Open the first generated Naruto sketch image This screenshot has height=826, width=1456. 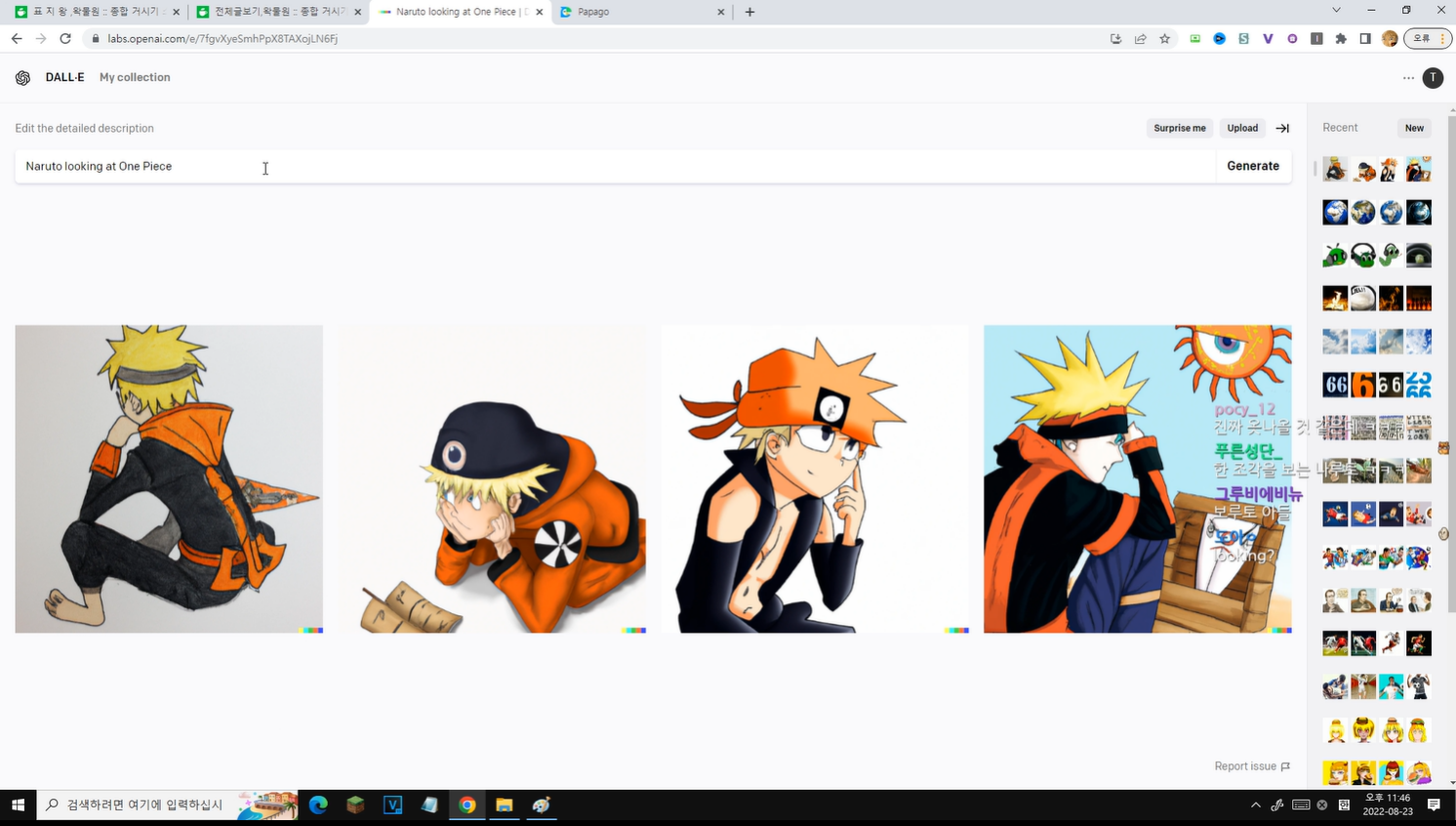click(169, 479)
